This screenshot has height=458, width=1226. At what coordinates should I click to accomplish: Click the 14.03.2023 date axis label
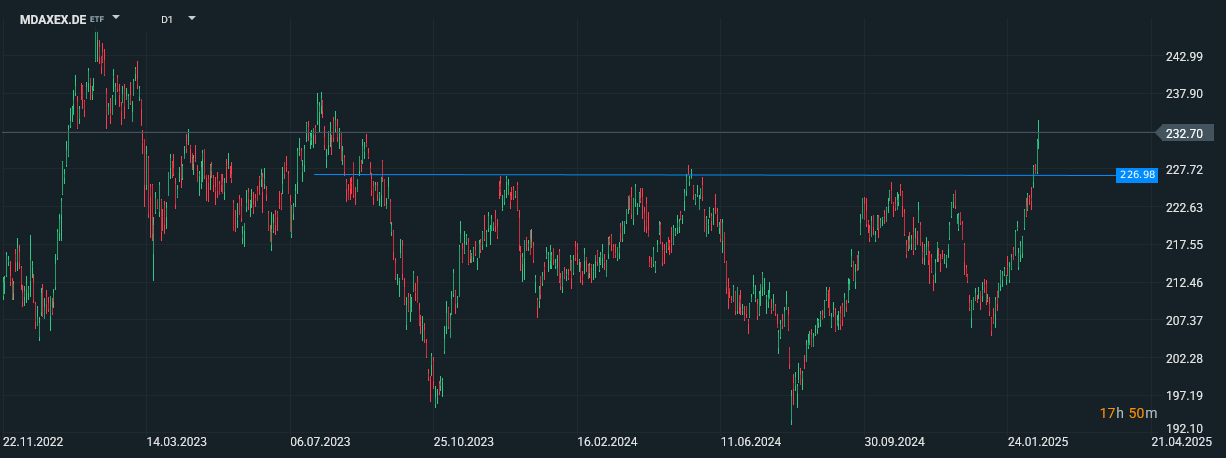pos(177,441)
